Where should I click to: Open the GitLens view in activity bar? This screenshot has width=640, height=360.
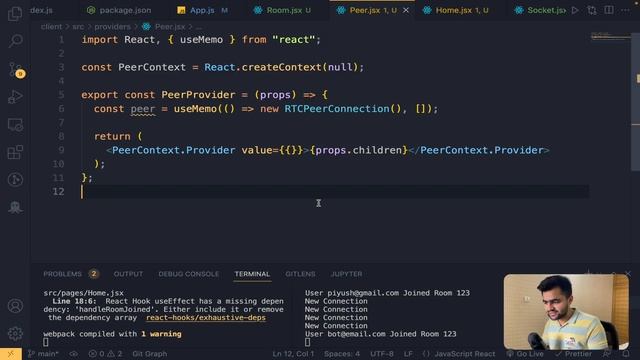[15, 180]
